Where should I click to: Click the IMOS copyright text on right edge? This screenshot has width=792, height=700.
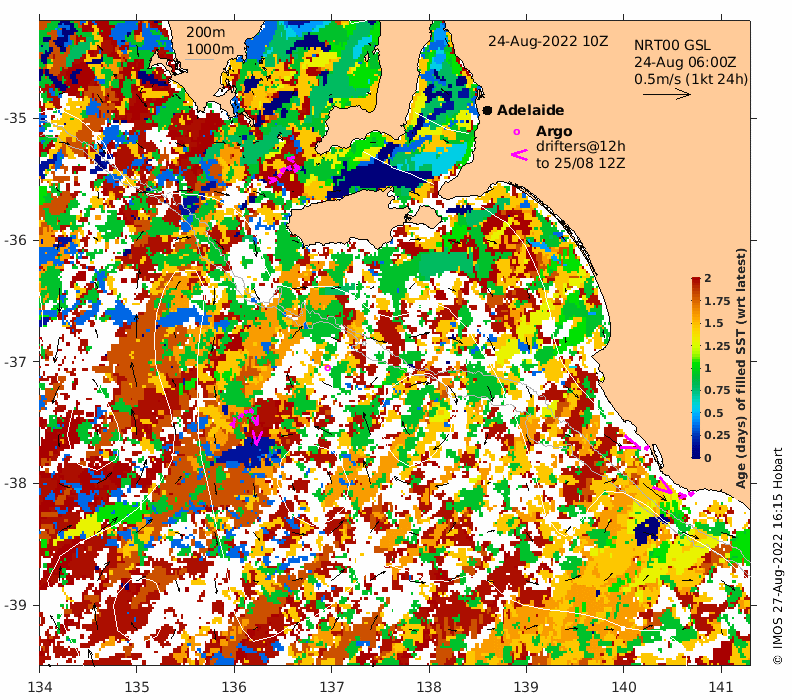click(x=778, y=556)
